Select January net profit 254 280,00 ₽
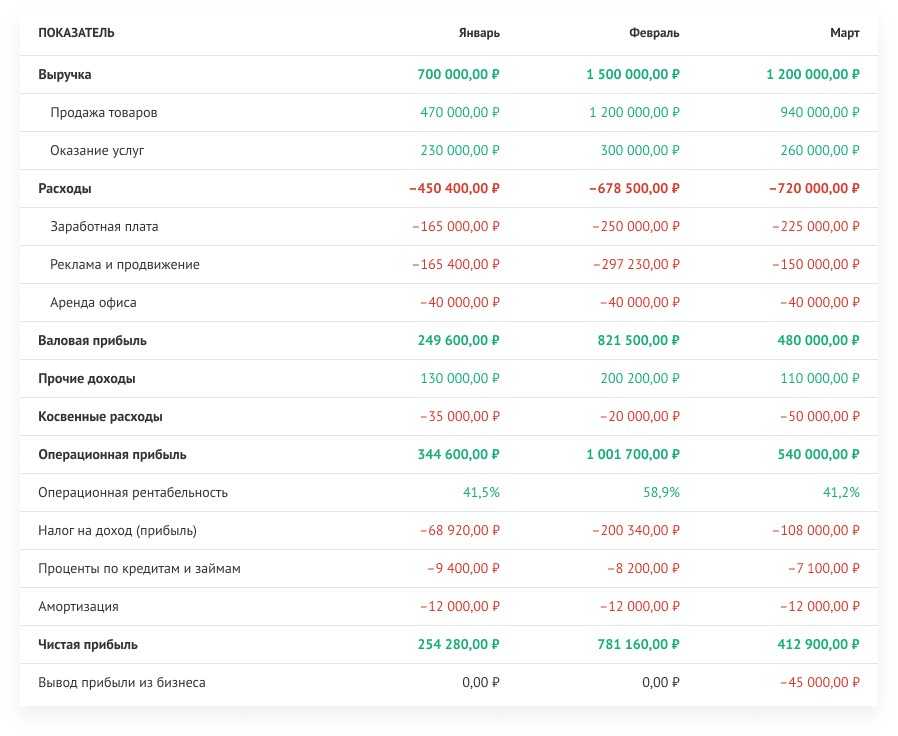Viewport: 898px width, 736px height. 458,645
